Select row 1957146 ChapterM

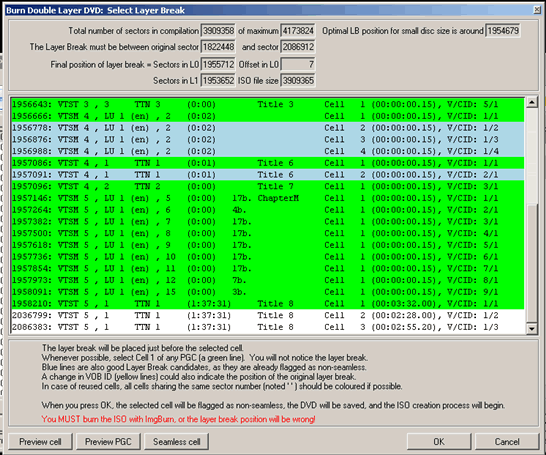268,198
